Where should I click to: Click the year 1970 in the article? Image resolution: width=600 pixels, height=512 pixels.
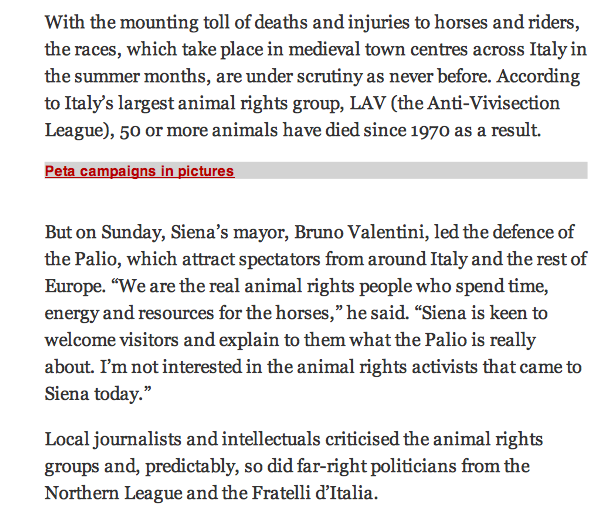click(x=430, y=131)
